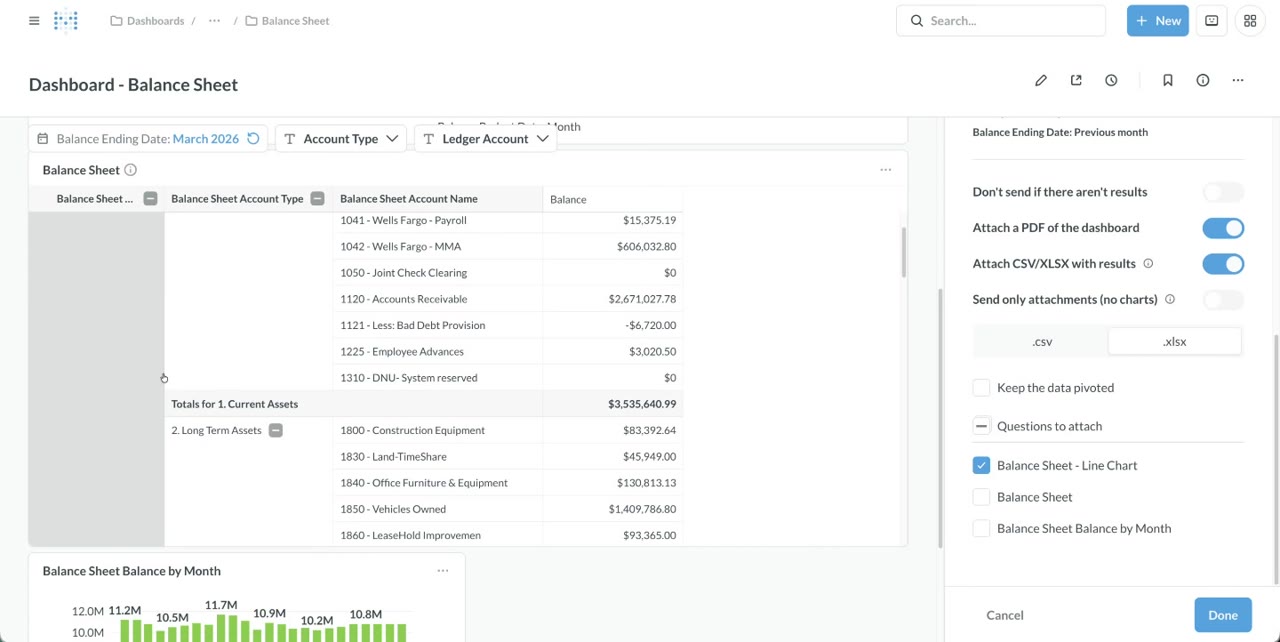Open dashboard more options menu
Image resolution: width=1280 pixels, height=642 pixels.
[x=1238, y=80]
